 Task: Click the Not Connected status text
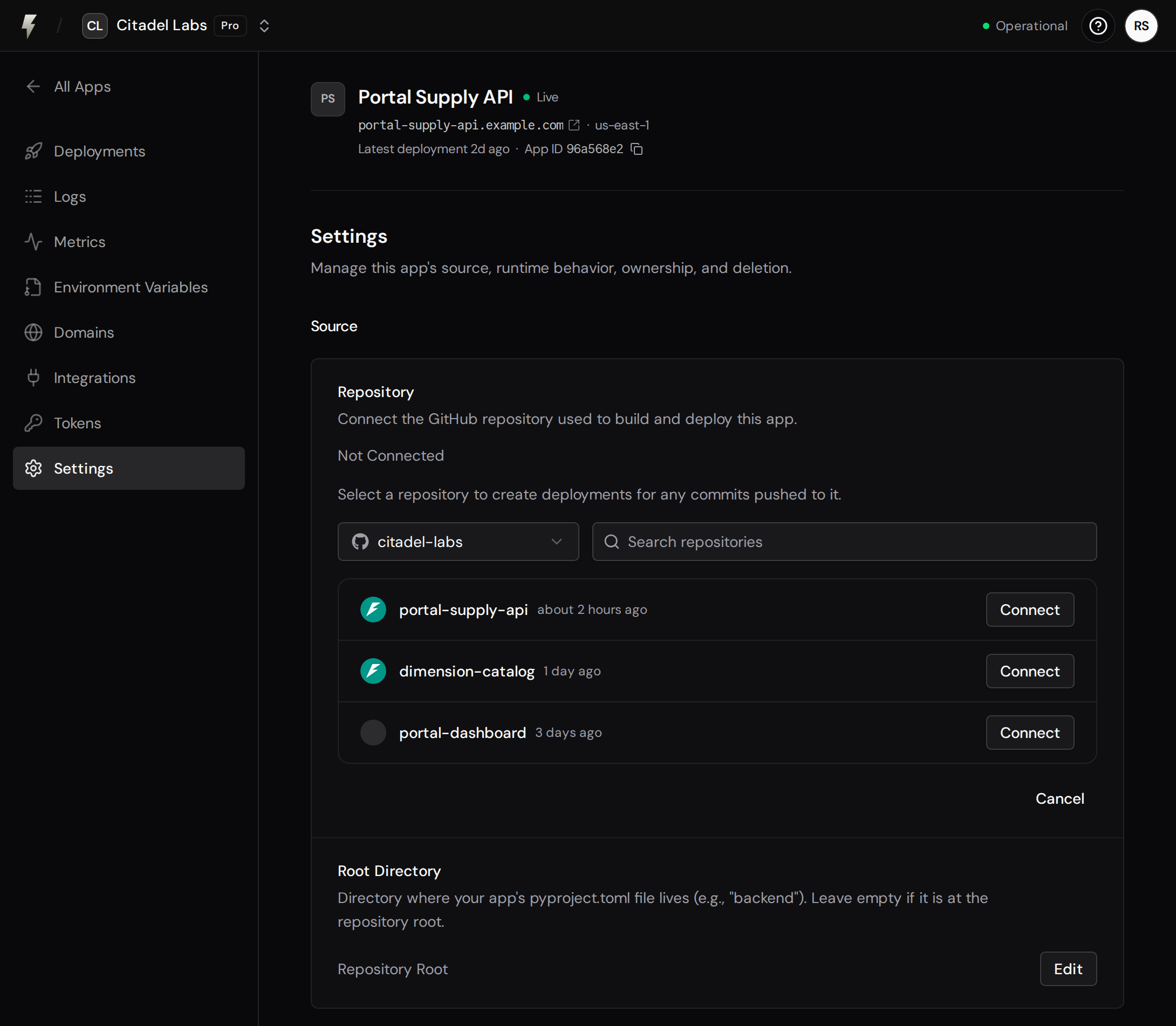point(391,455)
